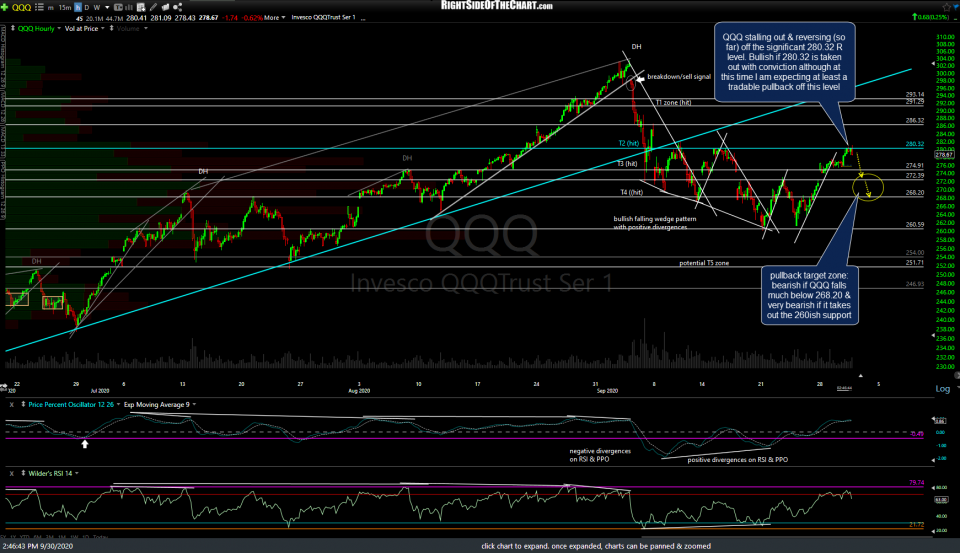The height and width of the screenshot is (553, 960).
Task: Click the template 'Tc' icon in the toolbar
Action: (x=118, y=7)
